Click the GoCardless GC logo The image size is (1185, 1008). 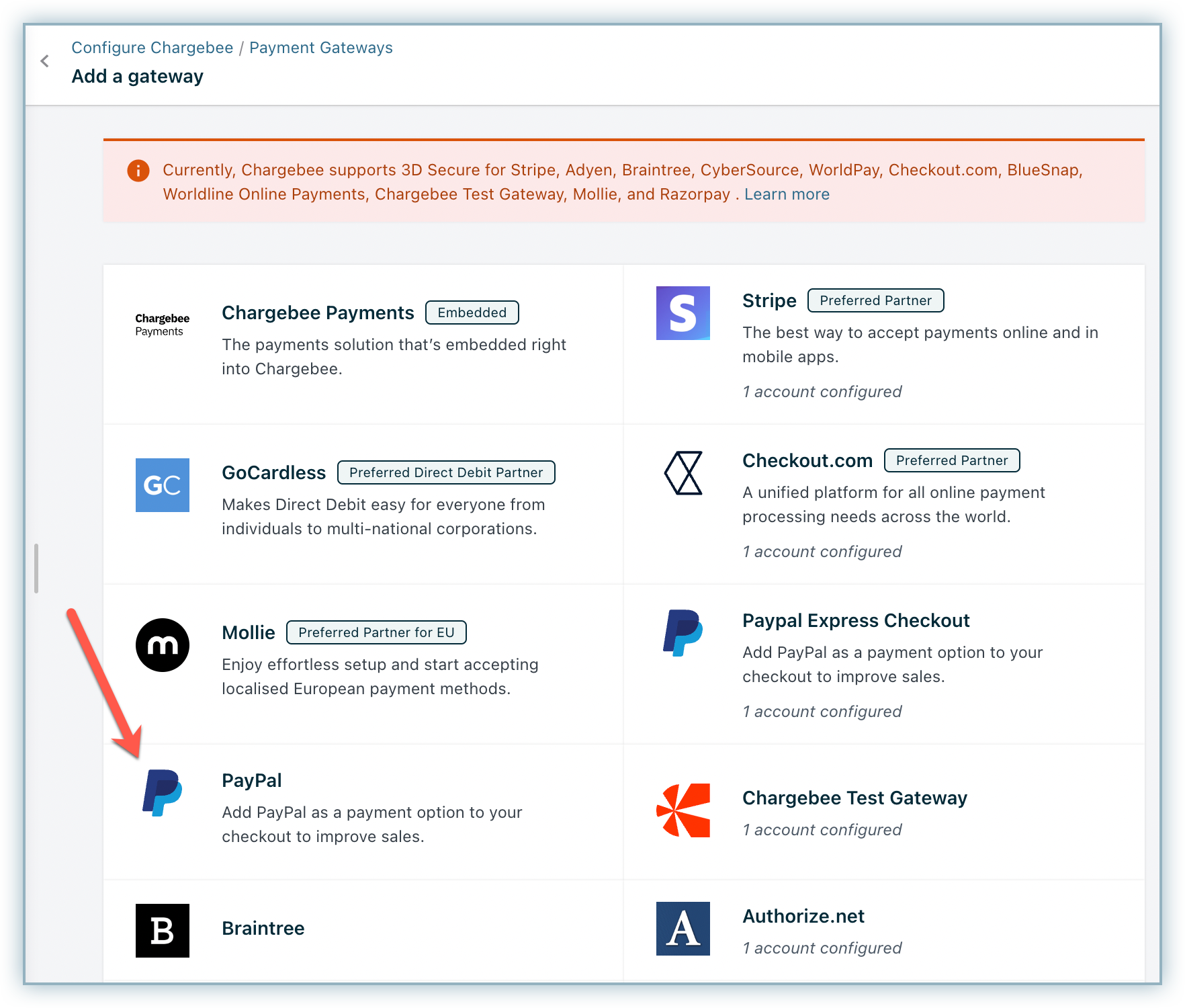(162, 485)
